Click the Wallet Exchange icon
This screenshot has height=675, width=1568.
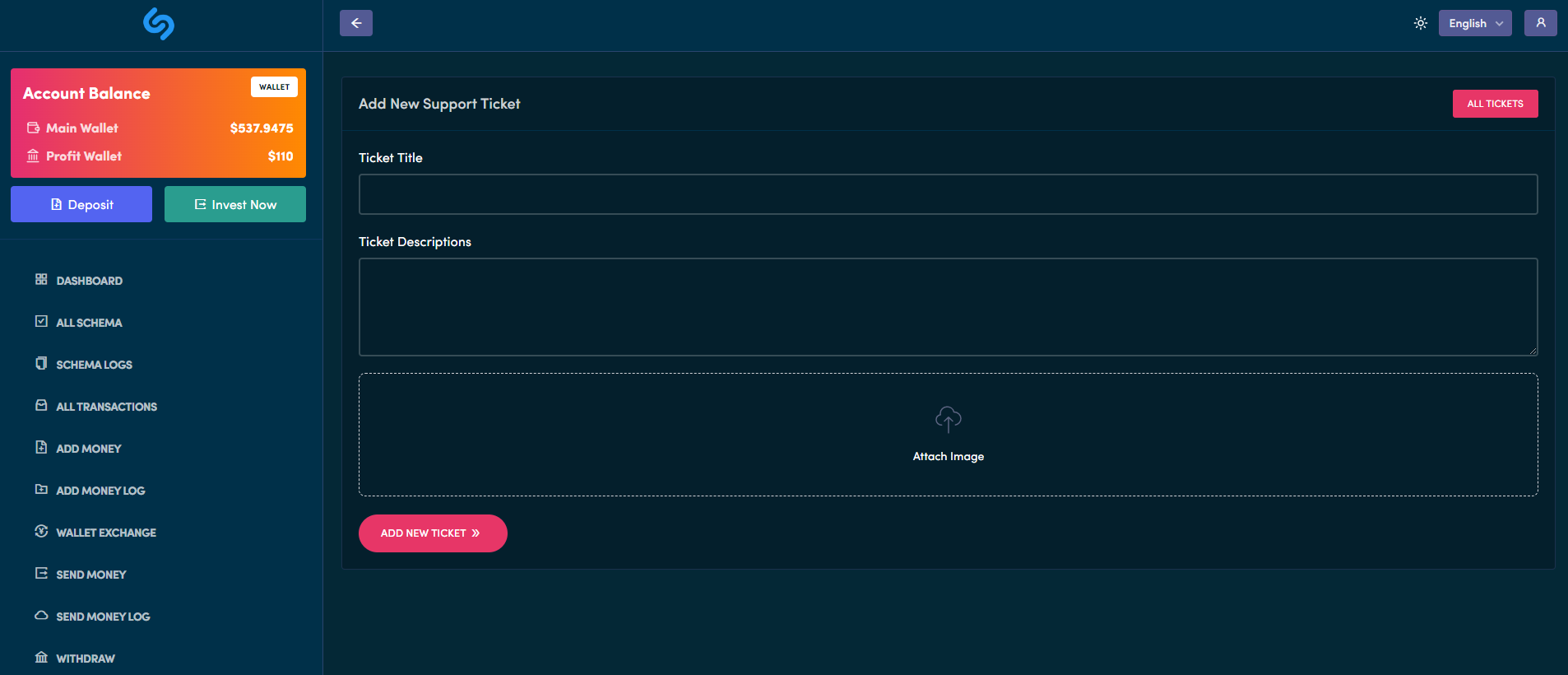pos(41,531)
